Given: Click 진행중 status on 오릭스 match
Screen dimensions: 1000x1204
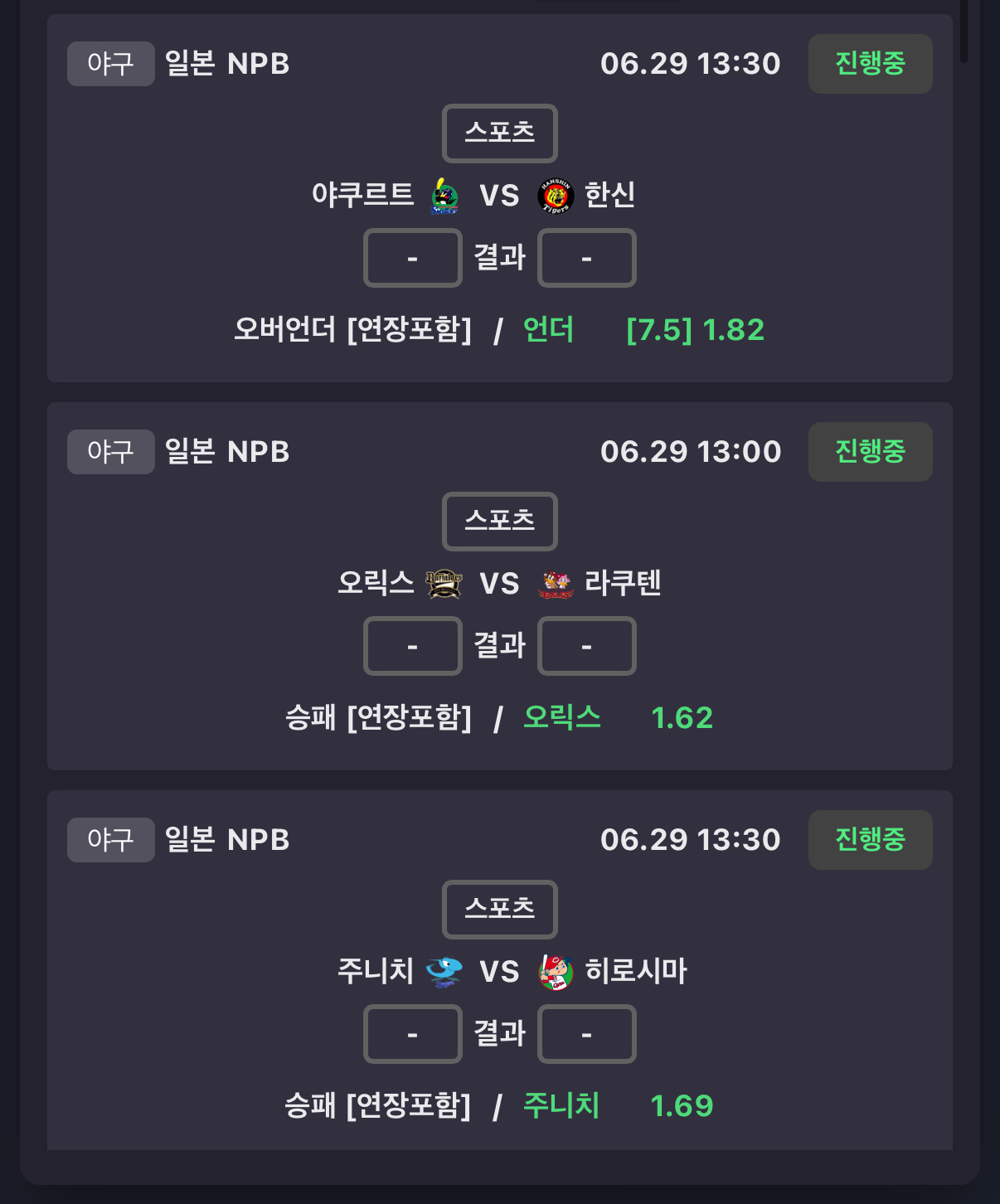Looking at the screenshot, I should pyautogui.click(x=871, y=452).
